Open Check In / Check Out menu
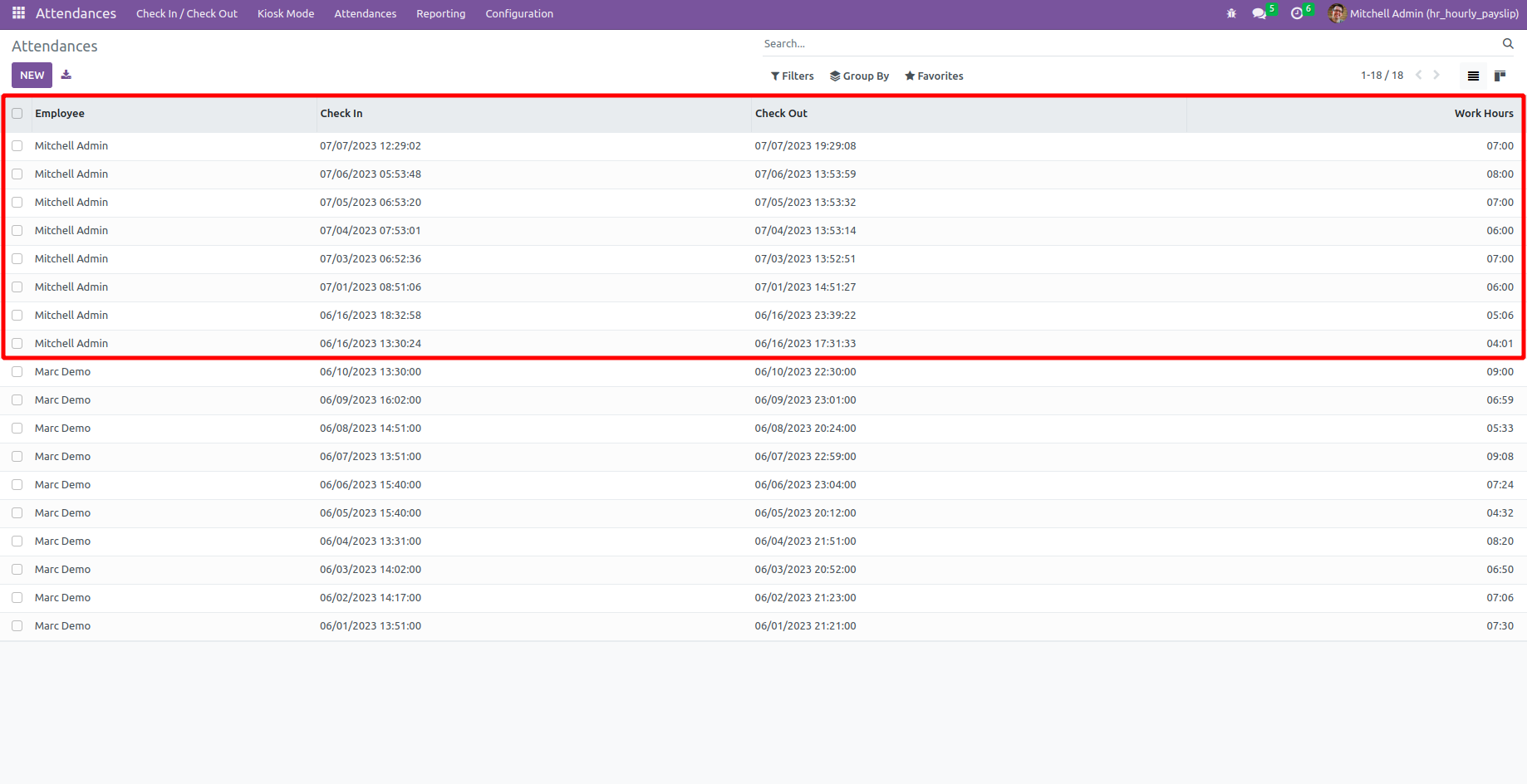The height and width of the screenshot is (784, 1527). coord(187,13)
